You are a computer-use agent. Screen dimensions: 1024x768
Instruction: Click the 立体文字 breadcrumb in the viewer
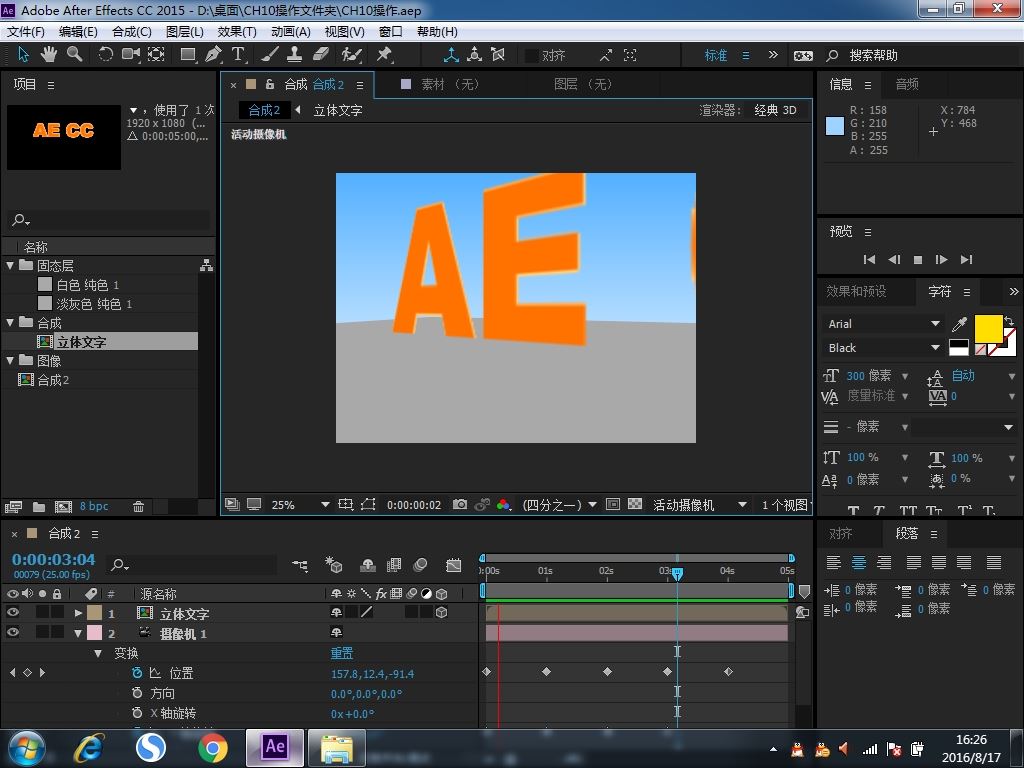(338, 110)
